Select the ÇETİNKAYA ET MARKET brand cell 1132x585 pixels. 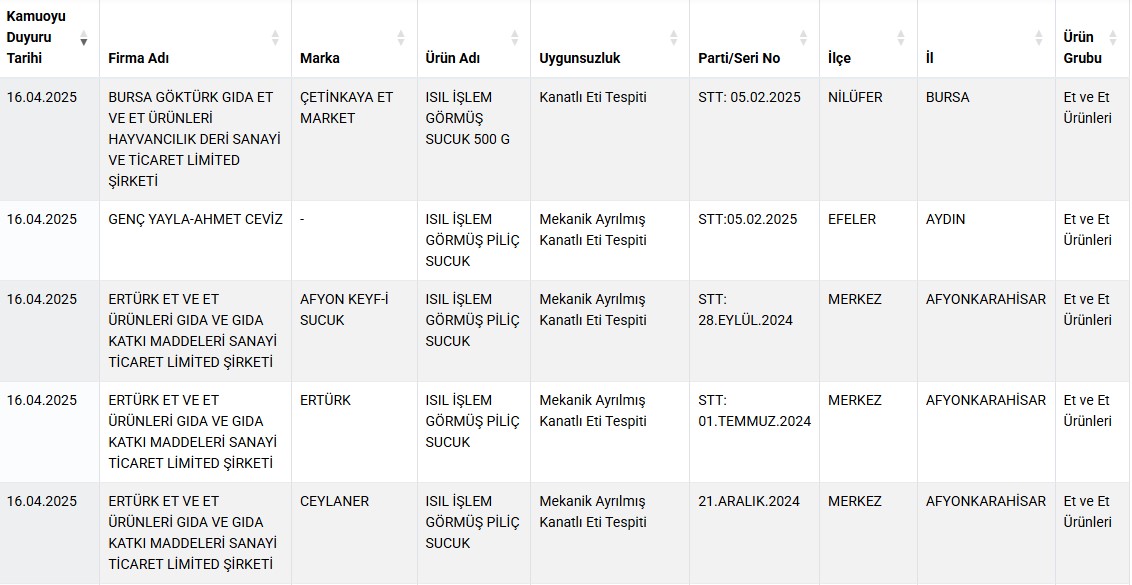click(x=354, y=139)
